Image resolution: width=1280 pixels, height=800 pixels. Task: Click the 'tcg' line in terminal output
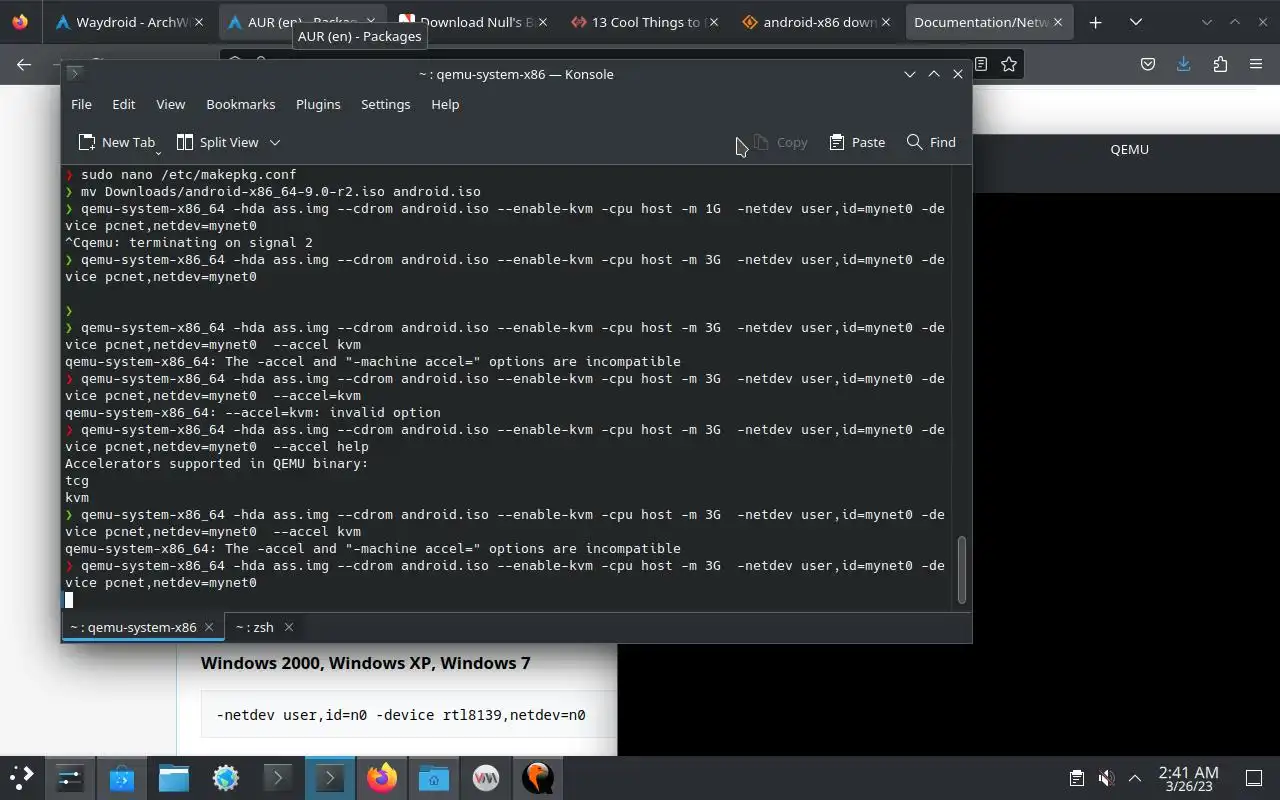77,480
